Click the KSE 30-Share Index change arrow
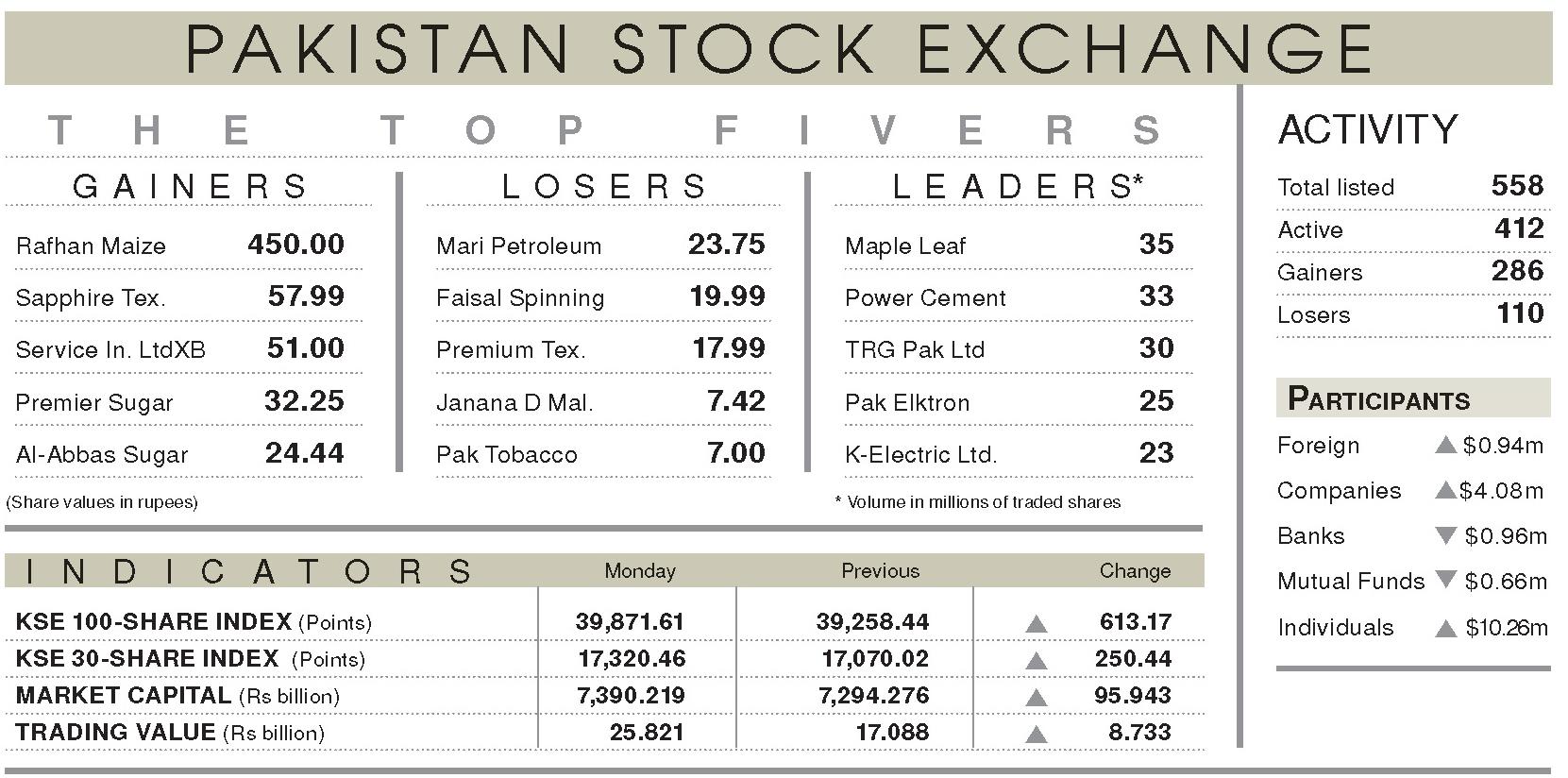Screen dimensions: 1568x778 coord(1036,660)
